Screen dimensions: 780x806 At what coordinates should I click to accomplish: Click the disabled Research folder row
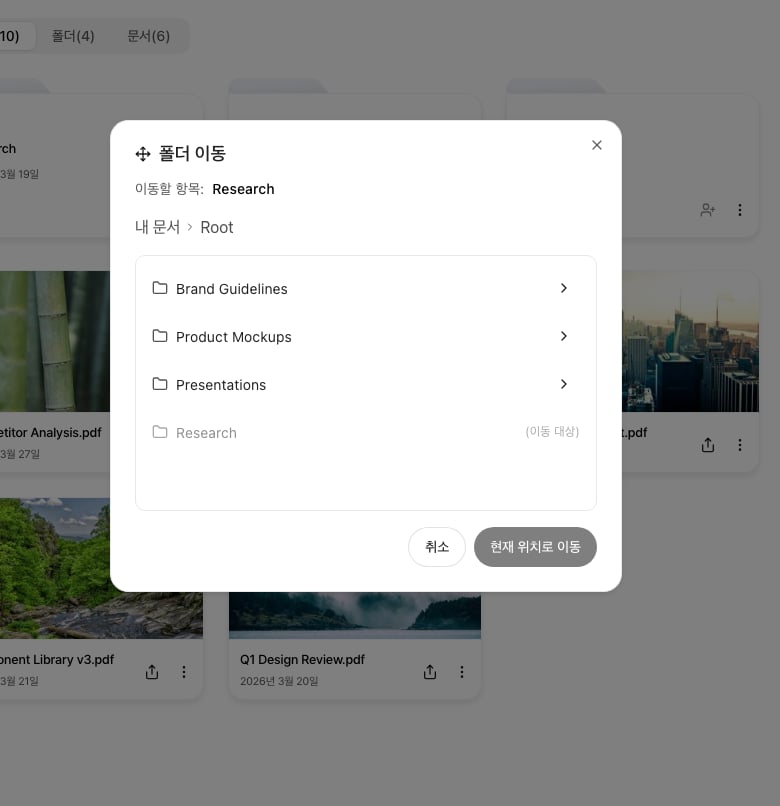click(x=366, y=432)
